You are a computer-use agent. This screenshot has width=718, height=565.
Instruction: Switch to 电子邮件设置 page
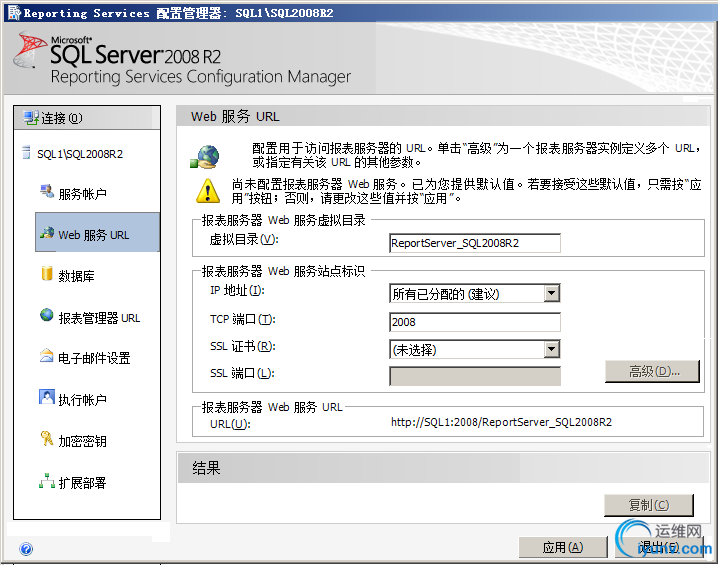94,358
